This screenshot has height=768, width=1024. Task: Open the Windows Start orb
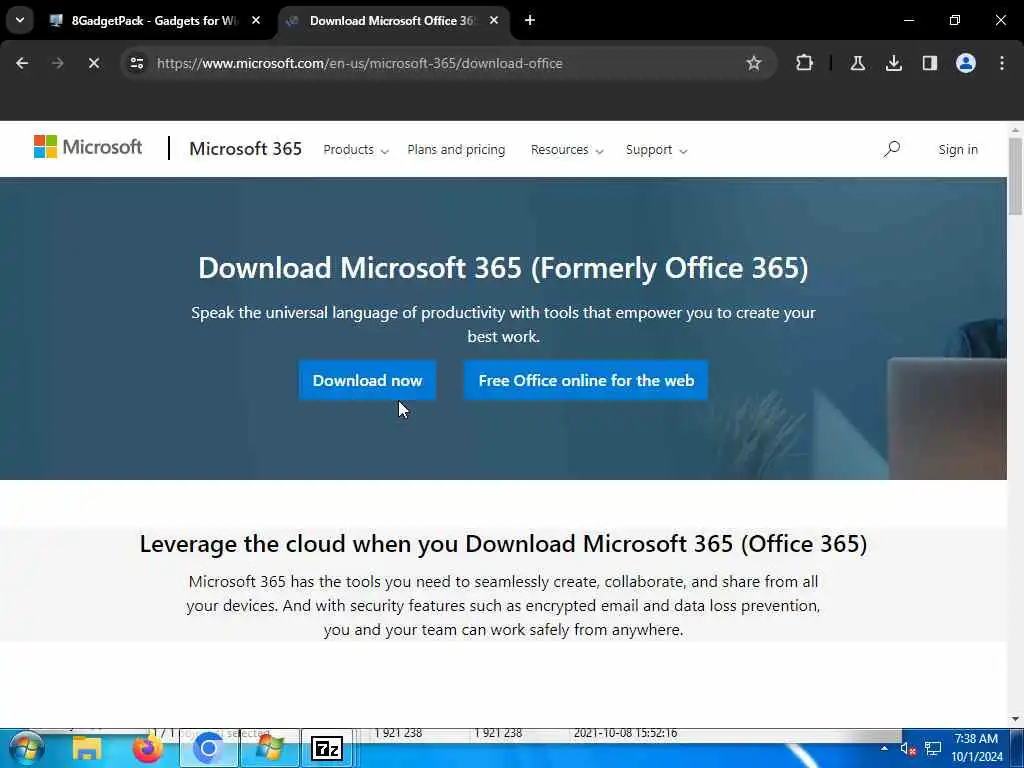tap(26, 748)
